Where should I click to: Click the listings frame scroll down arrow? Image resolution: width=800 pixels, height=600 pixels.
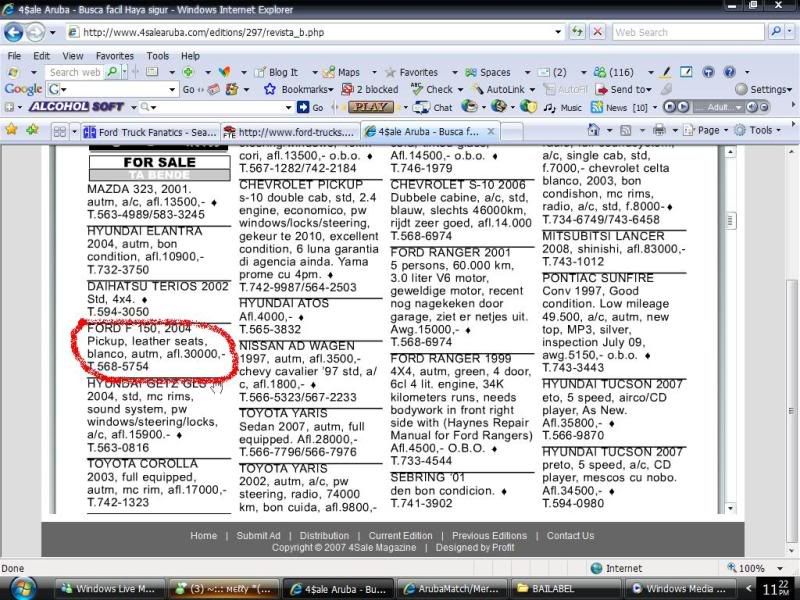point(730,508)
